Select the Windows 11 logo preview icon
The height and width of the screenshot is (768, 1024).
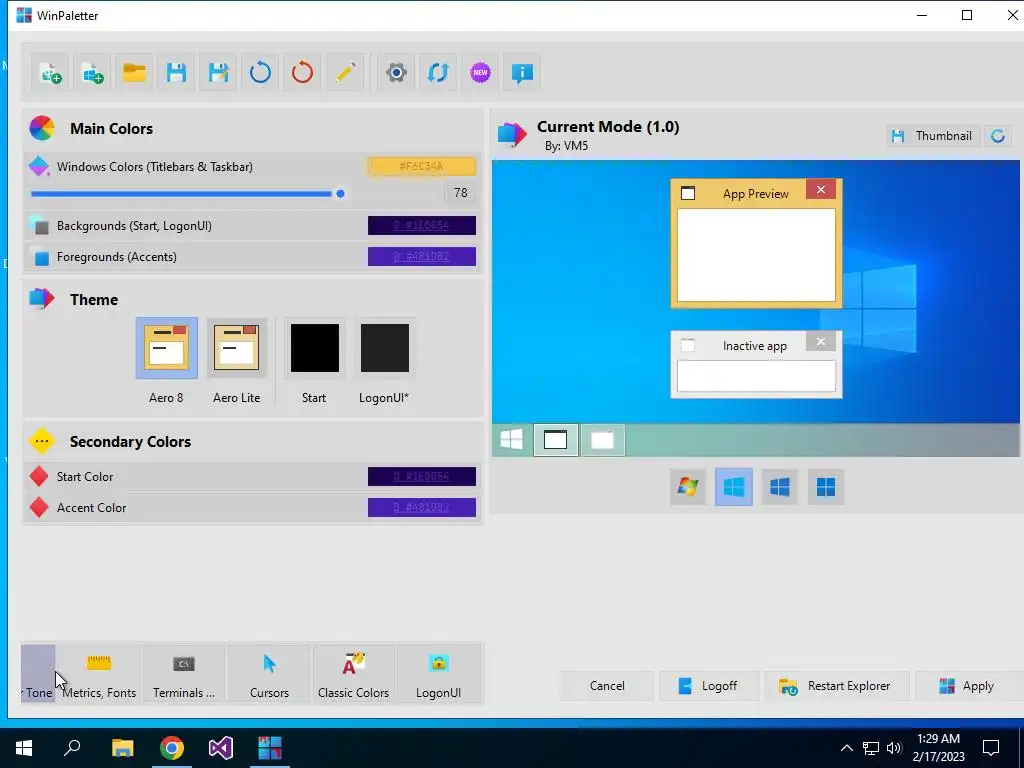[x=826, y=487]
